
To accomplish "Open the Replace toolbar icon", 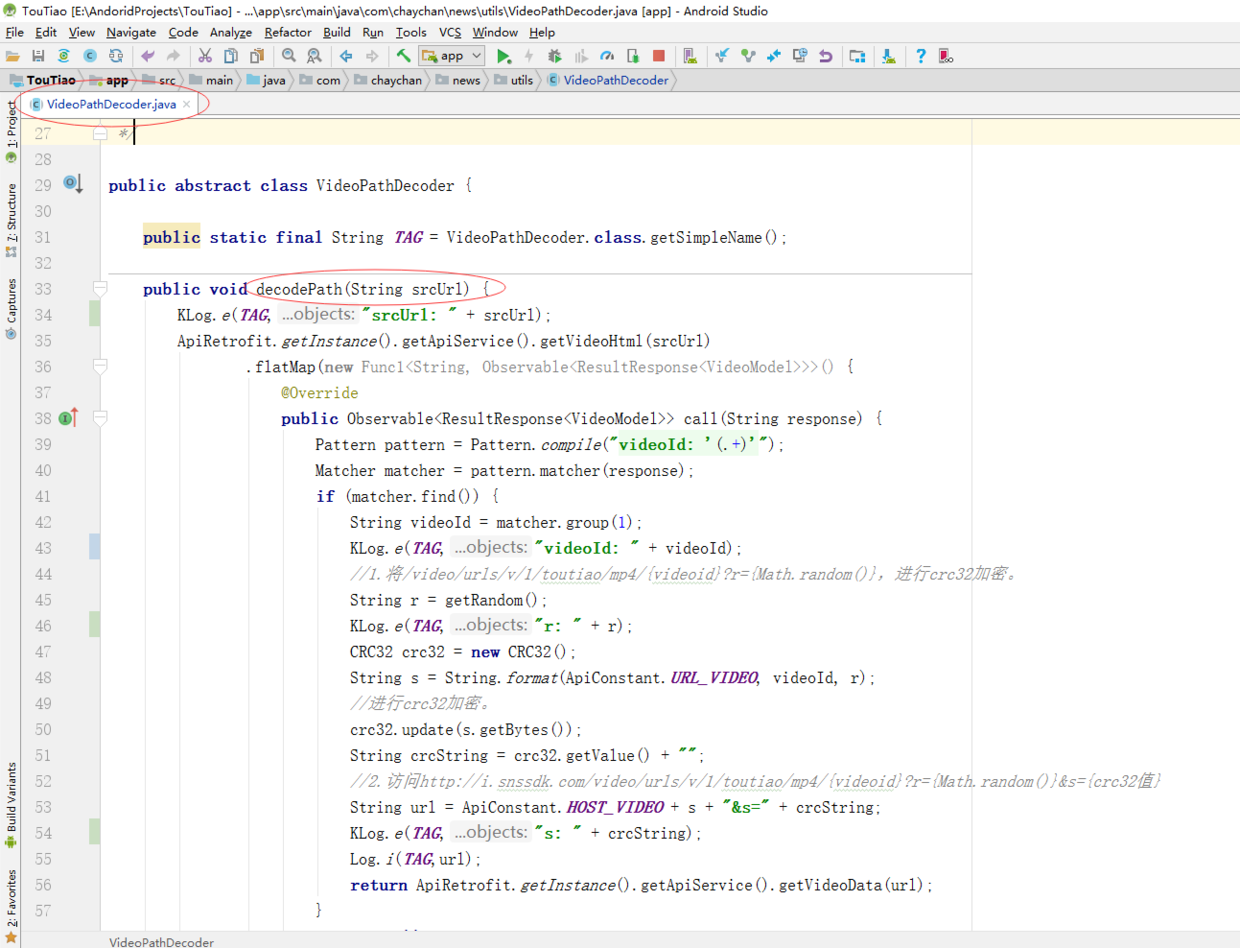I will coord(314,56).
